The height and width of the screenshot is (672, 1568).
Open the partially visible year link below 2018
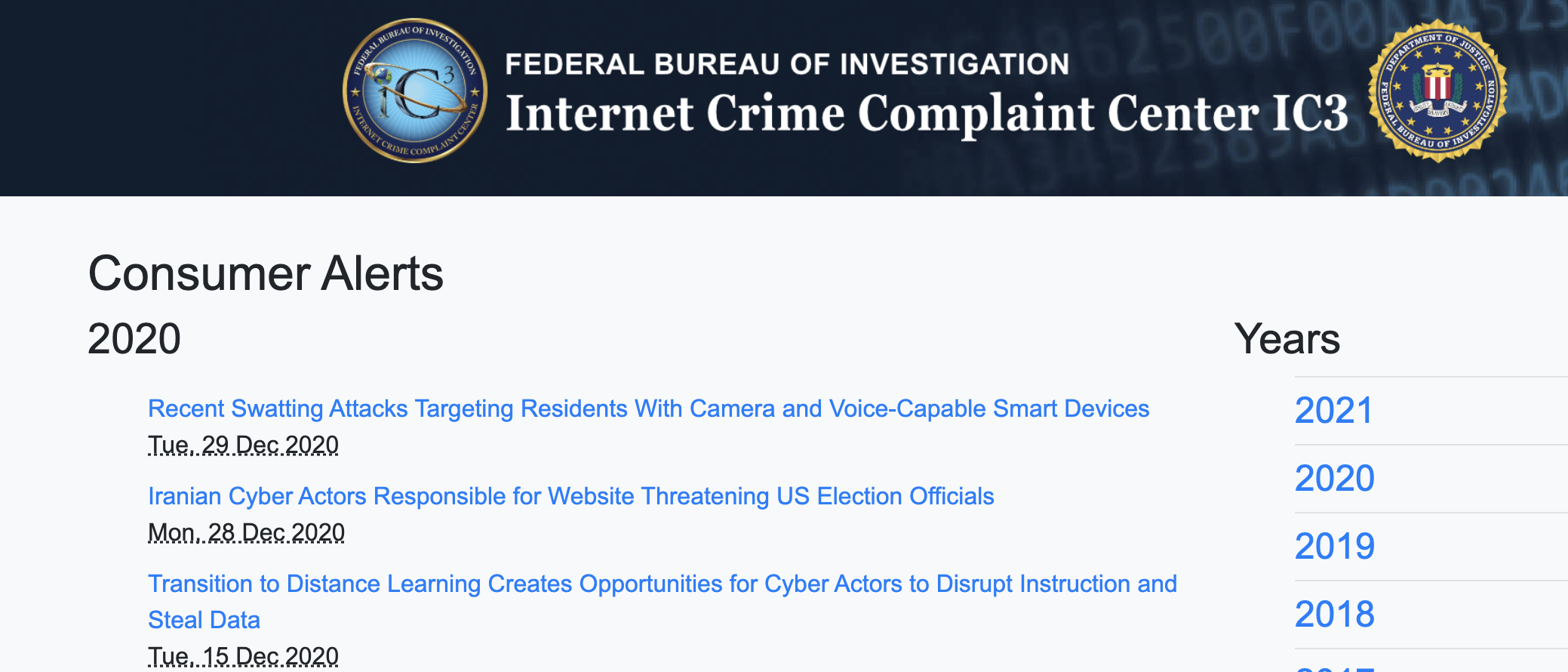pos(1334,667)
